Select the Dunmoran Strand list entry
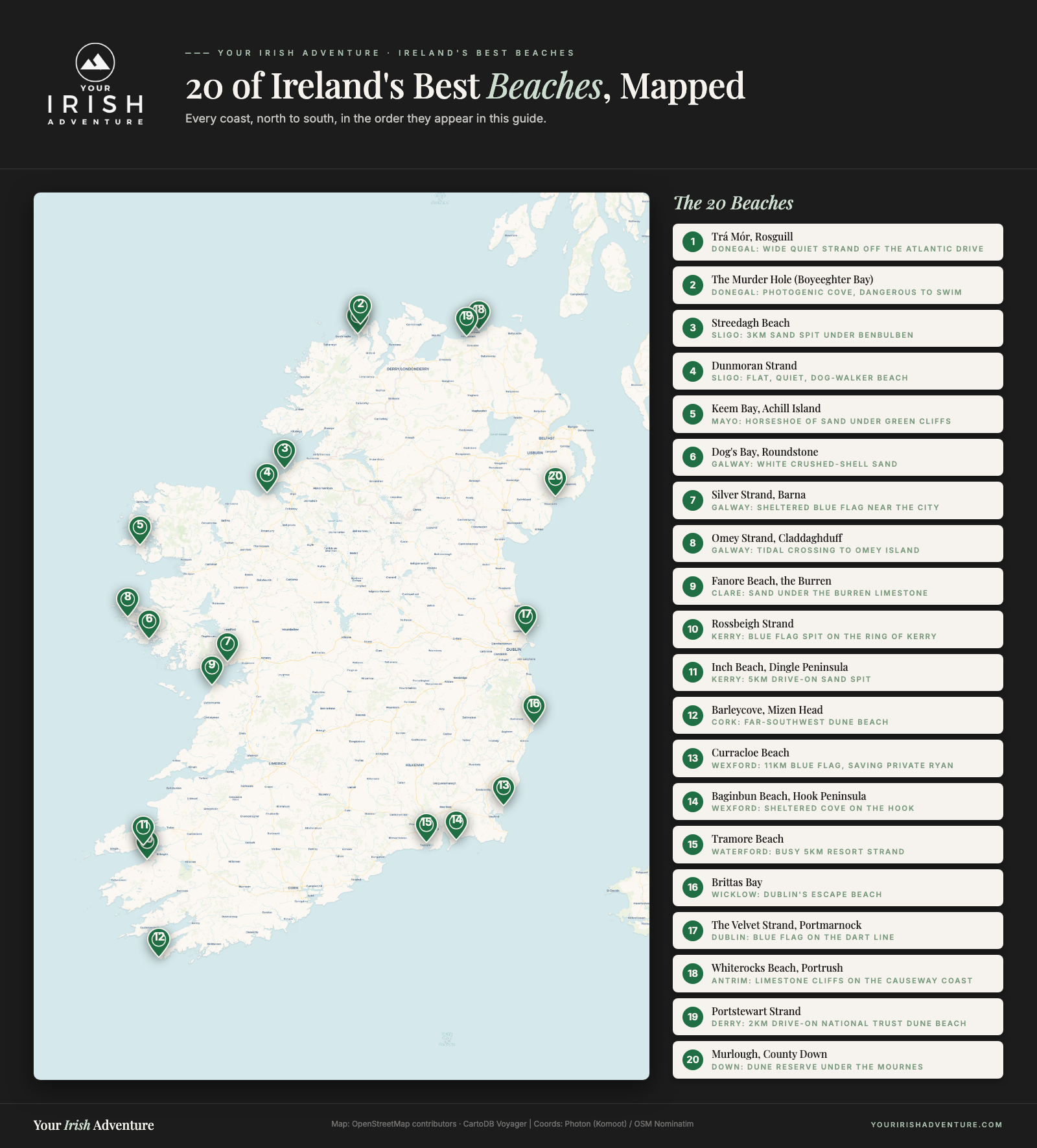This screenshot has width=1037, height=1148. point(838,371)
